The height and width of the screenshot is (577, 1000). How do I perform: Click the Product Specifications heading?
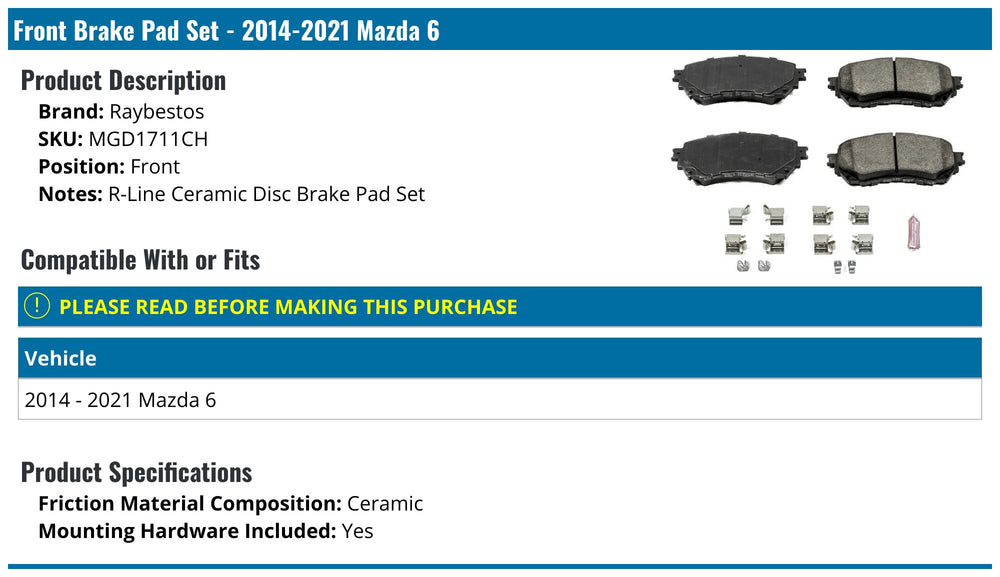136,472
